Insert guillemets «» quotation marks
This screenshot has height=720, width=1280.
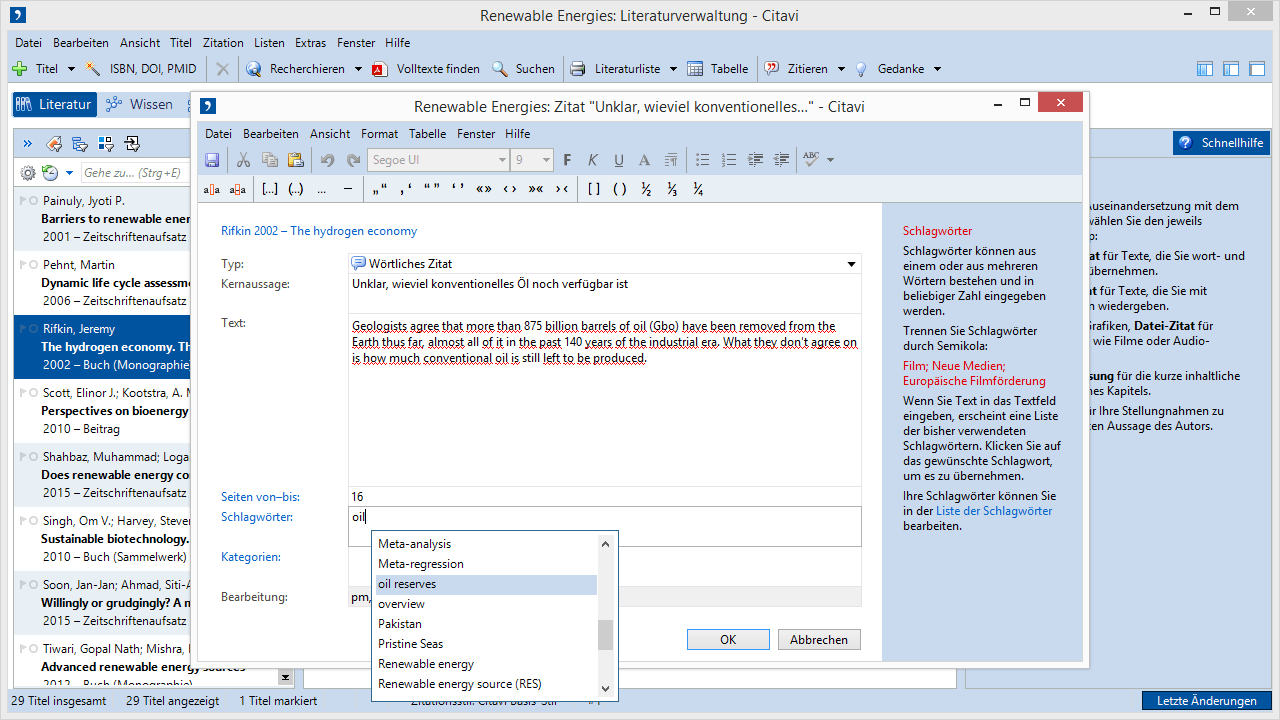tap(484, 189)
